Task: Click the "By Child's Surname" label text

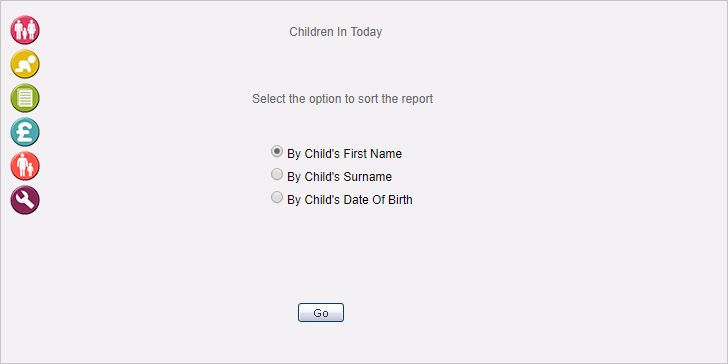Action: 339,177
